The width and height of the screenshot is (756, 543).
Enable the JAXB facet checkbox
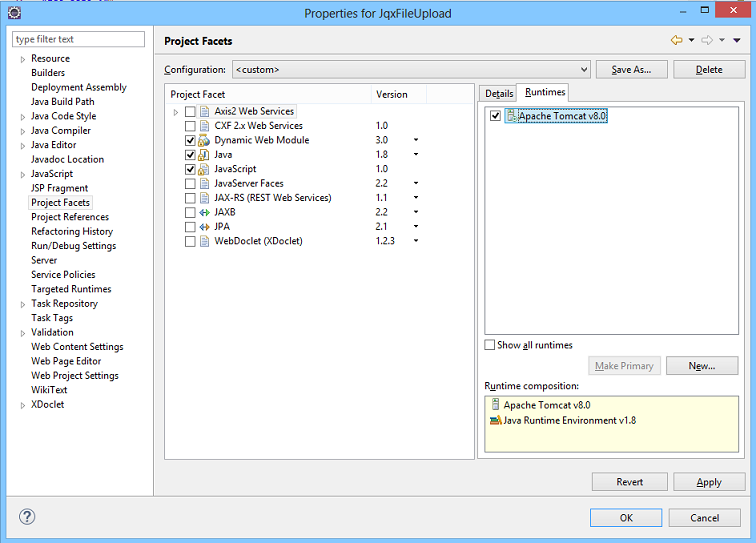click(x=190, y=213)
